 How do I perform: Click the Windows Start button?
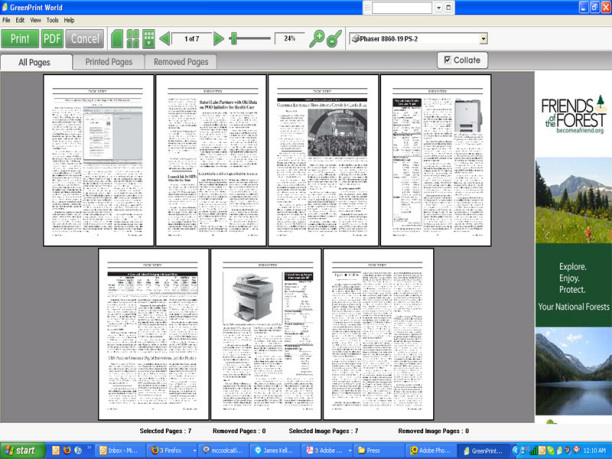coord(20,451)
